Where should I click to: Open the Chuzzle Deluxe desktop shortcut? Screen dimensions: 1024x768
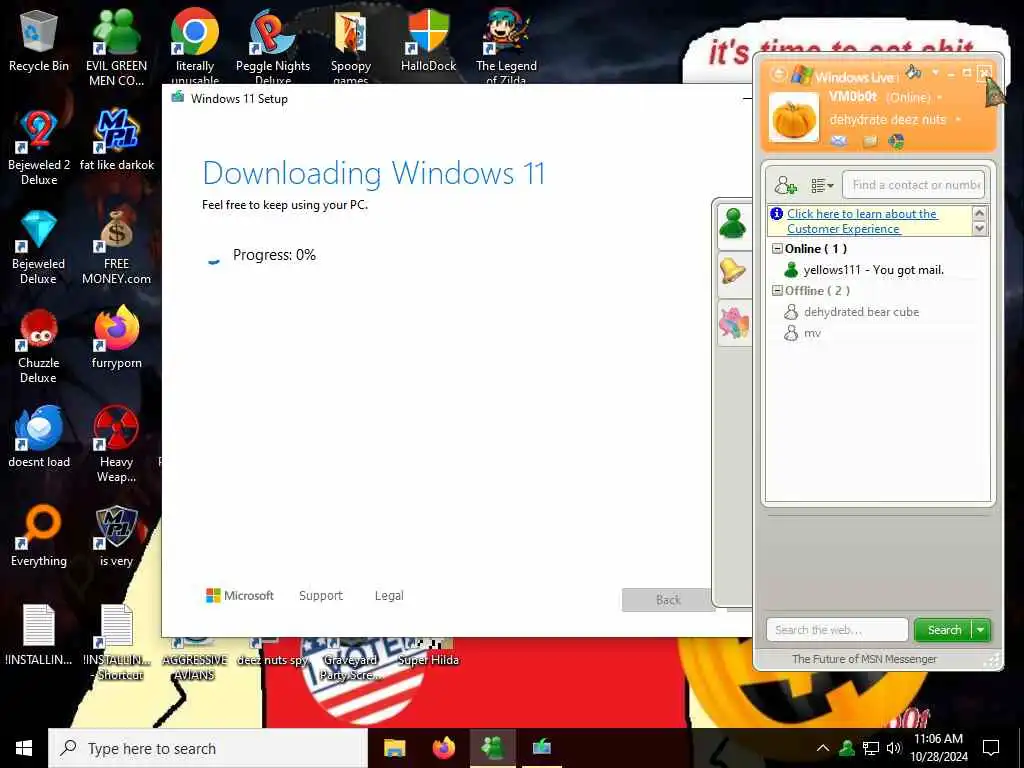[39, 346]
